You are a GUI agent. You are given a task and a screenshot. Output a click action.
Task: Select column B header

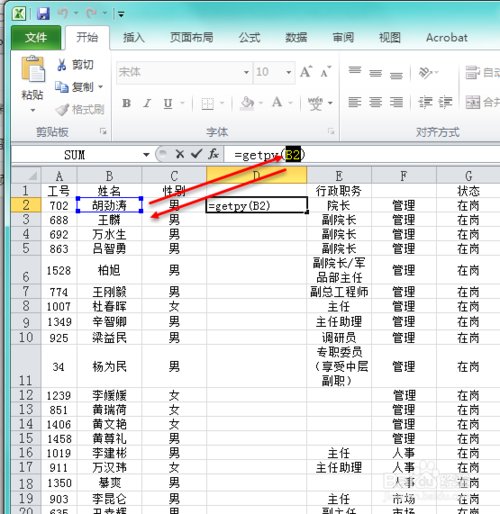pyautogui.click(x=109, y=175)
